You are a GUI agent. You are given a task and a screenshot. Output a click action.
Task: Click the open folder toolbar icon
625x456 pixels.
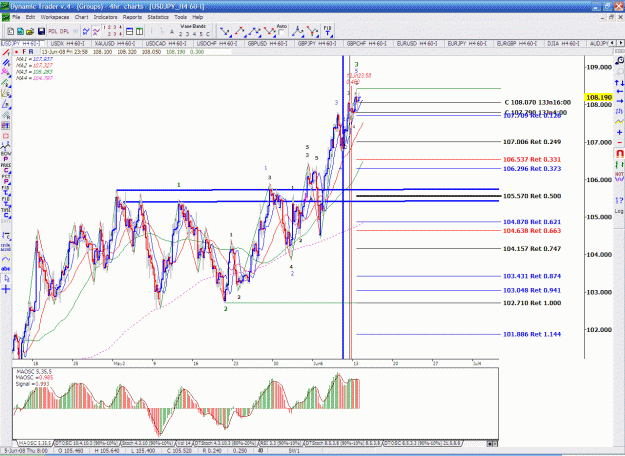(x=30, y=31)
